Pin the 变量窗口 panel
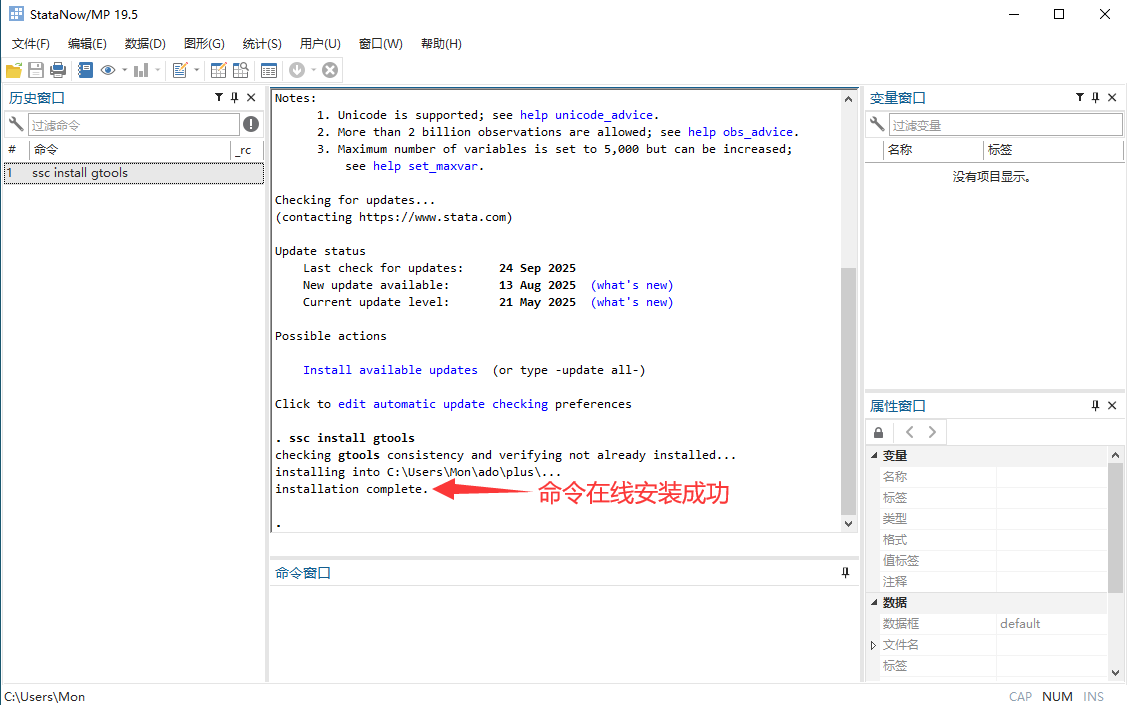The height and width of the screenshot is (705, 1127). pos(1095,97)
